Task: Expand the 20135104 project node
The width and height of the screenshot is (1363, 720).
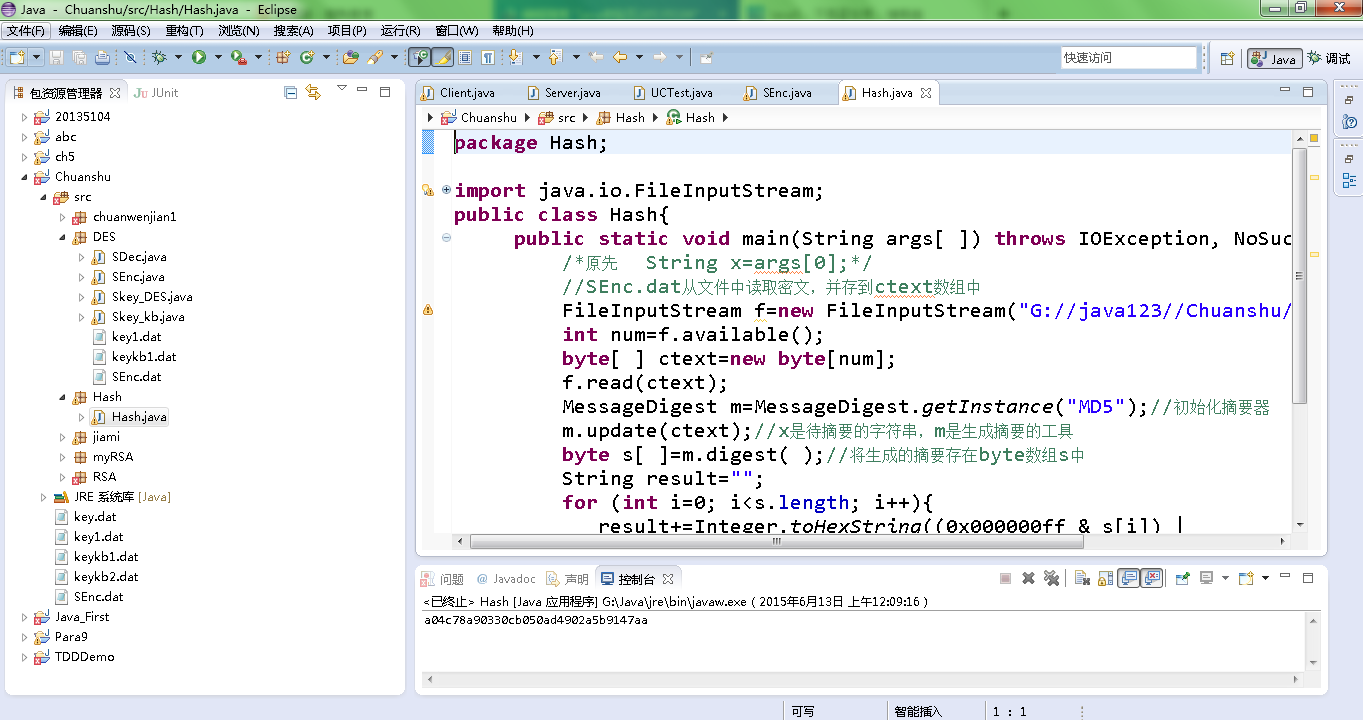Action: [x=25, y=117]
